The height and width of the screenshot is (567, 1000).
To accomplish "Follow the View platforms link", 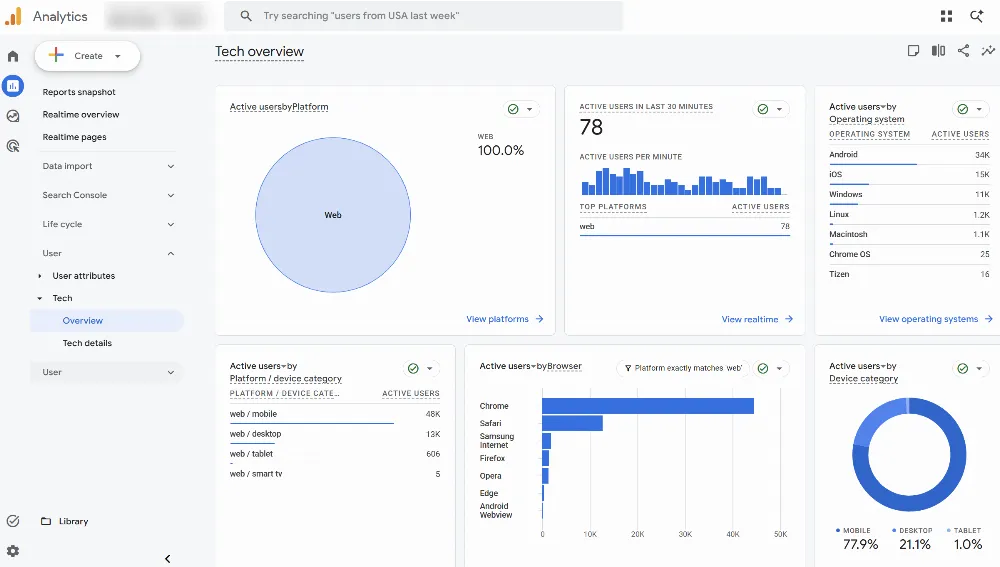I will click(x=504, y=319).
